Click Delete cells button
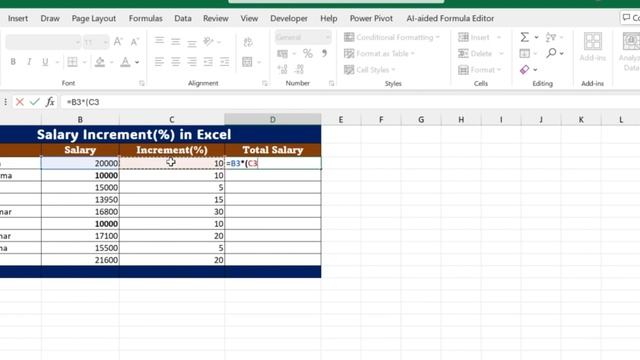The height and width of the screenshot is (360, 640). coord(475,53)
